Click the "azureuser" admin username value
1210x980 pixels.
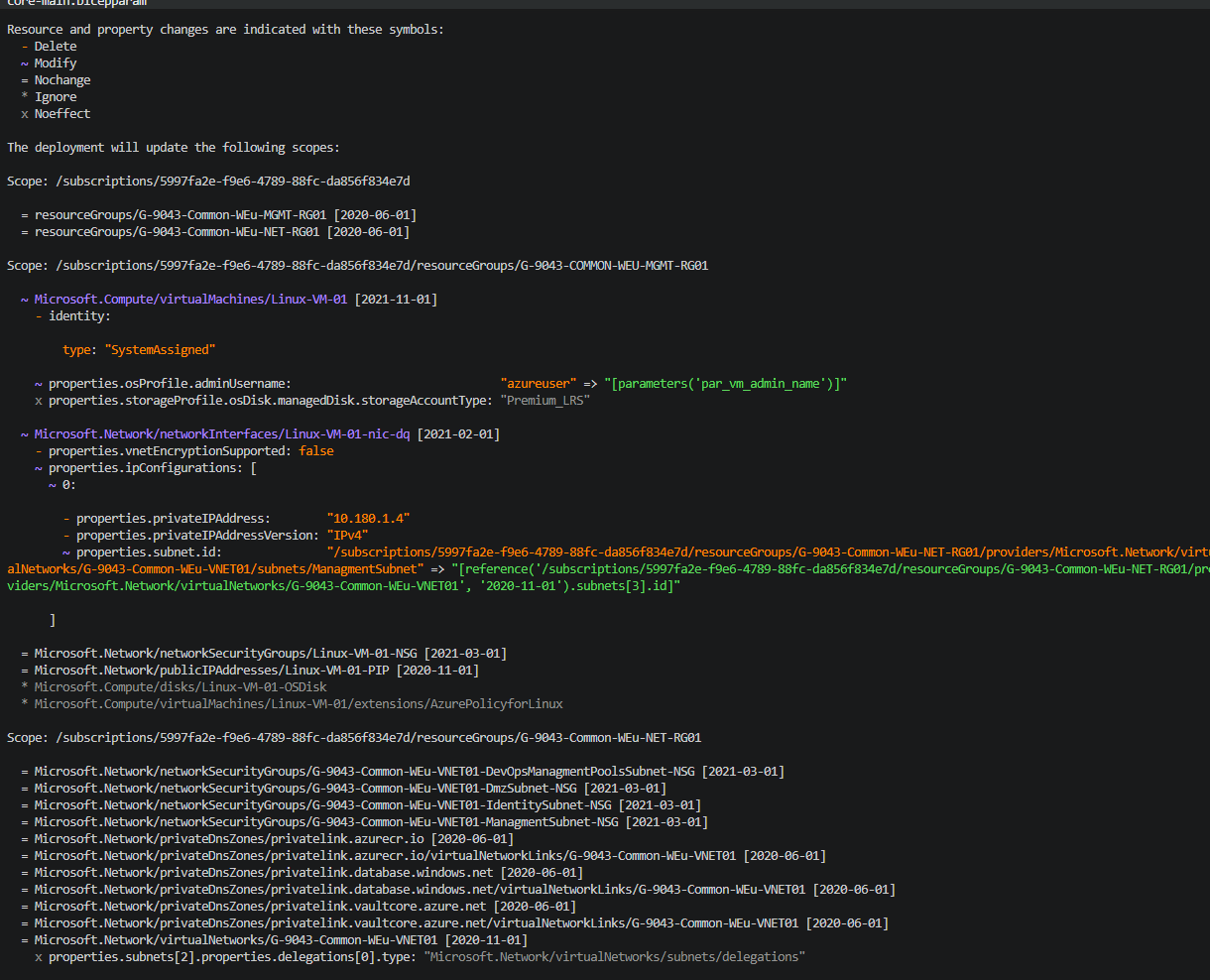click(x=539, y=383)
